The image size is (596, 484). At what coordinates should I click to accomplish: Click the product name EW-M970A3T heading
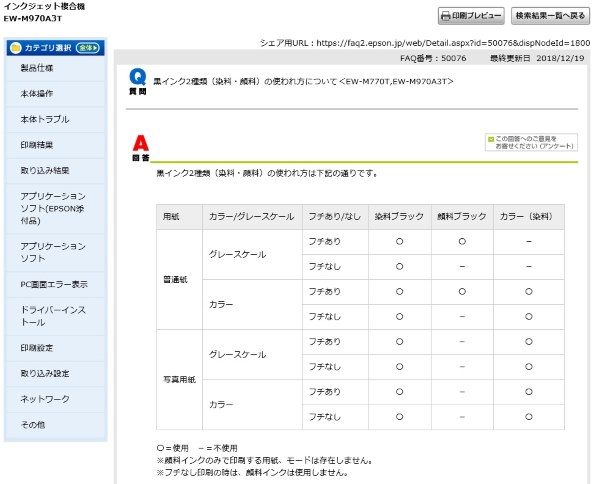tap(33, 18)
